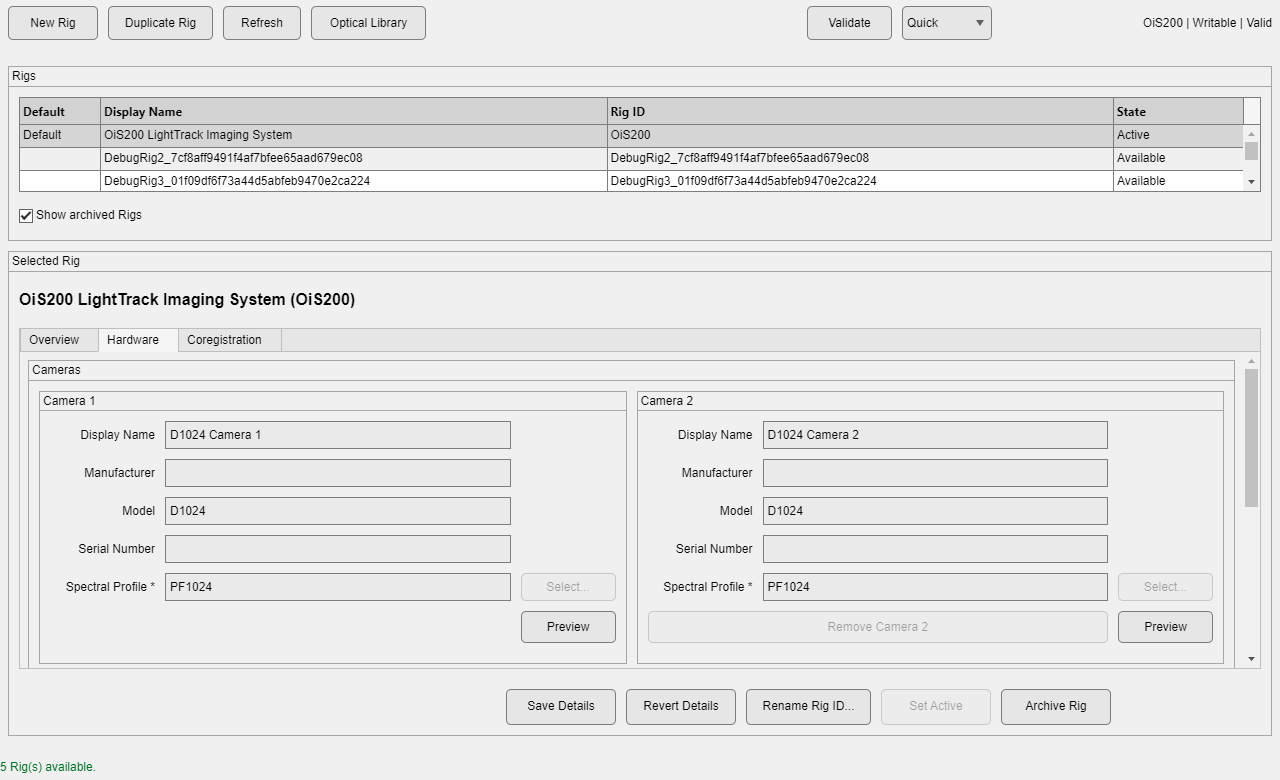Click Camera 1 Spectral Profile field
Image resolution: width=1280 pixels, height=780 pixels.
point(338,587)
